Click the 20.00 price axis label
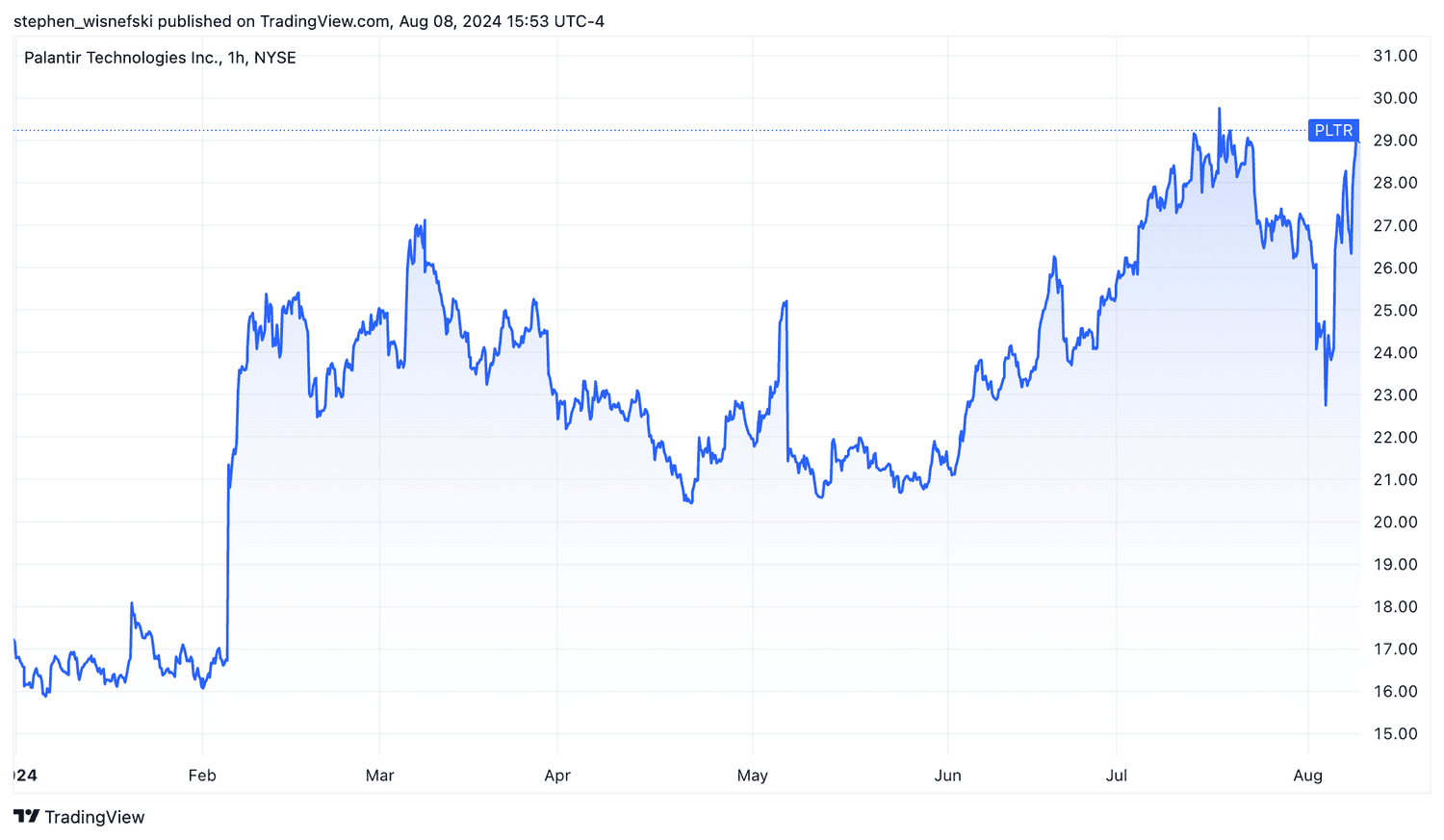This screenshot has height=840, width=1444. [1395, 522]
